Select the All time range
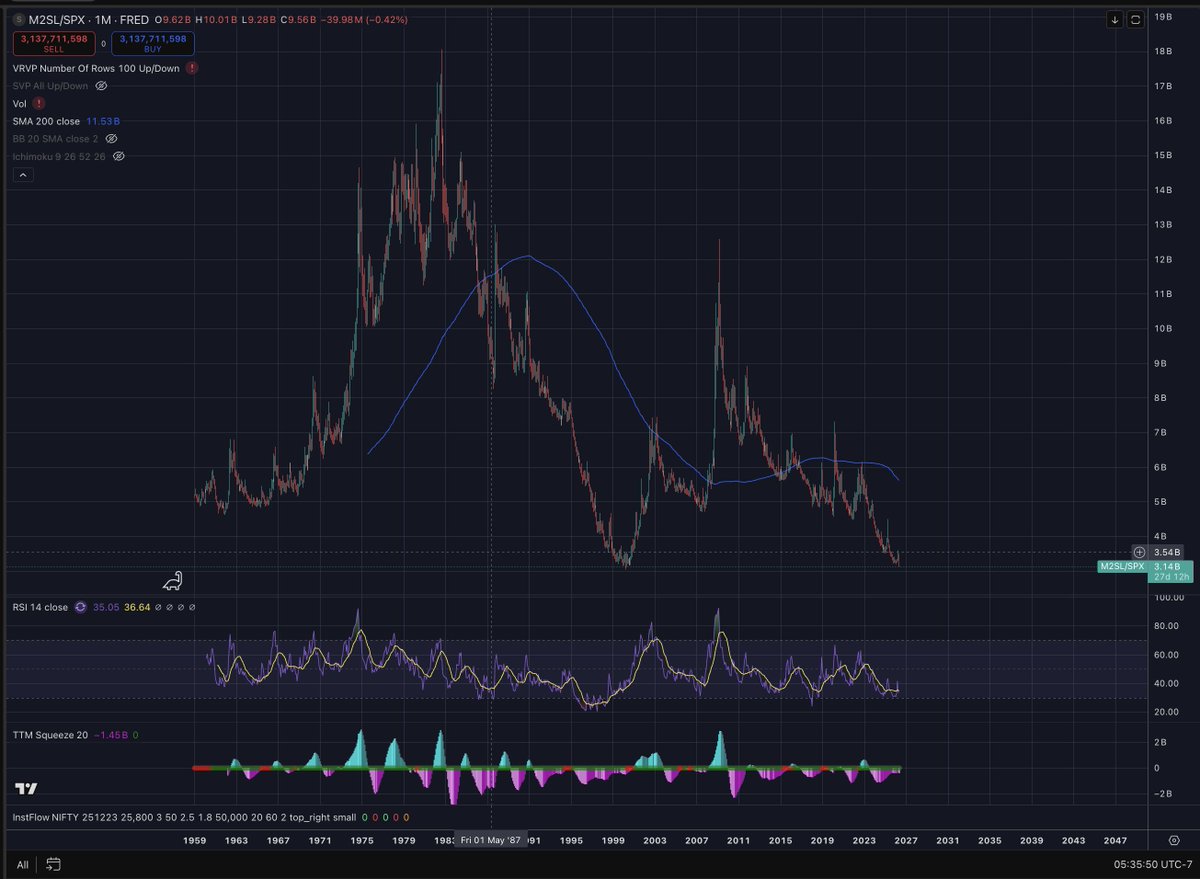Image resolution: width=1200 pixels, height=879 pixels. [22, 864]
